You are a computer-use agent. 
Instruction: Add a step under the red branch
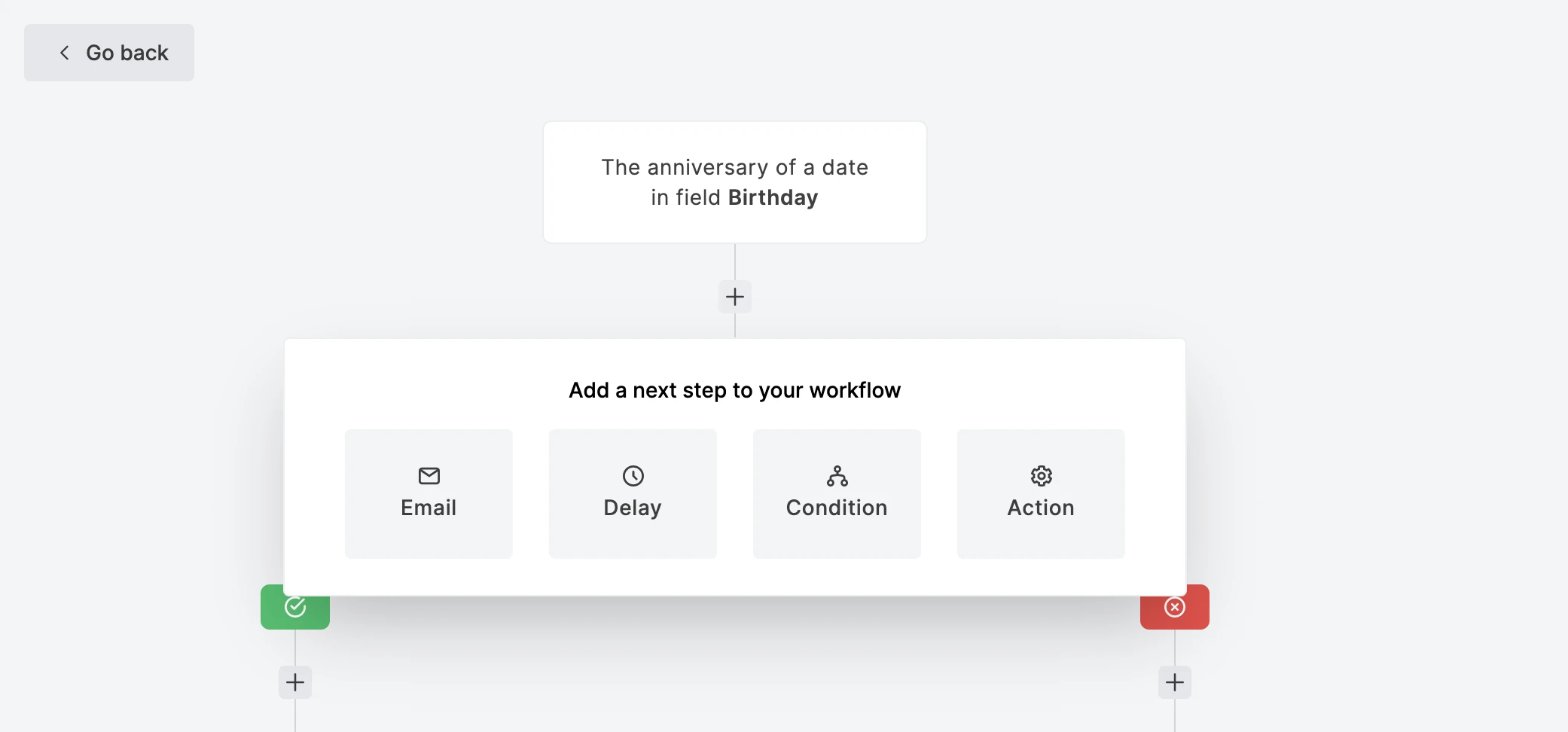(1174, 682)
